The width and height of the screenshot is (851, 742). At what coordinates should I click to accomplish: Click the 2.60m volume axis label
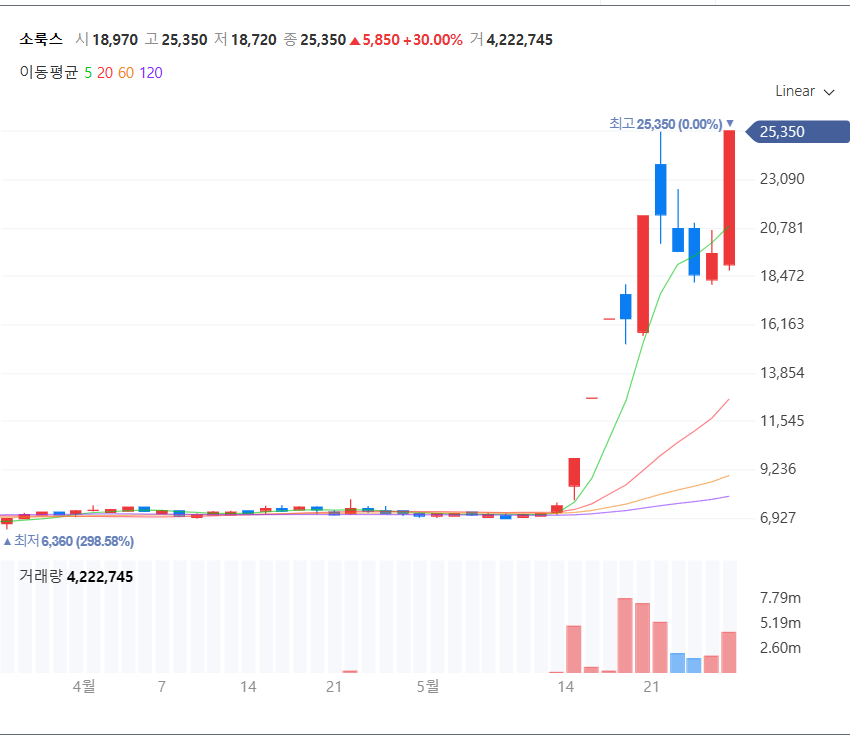click(x=780, y=648)
